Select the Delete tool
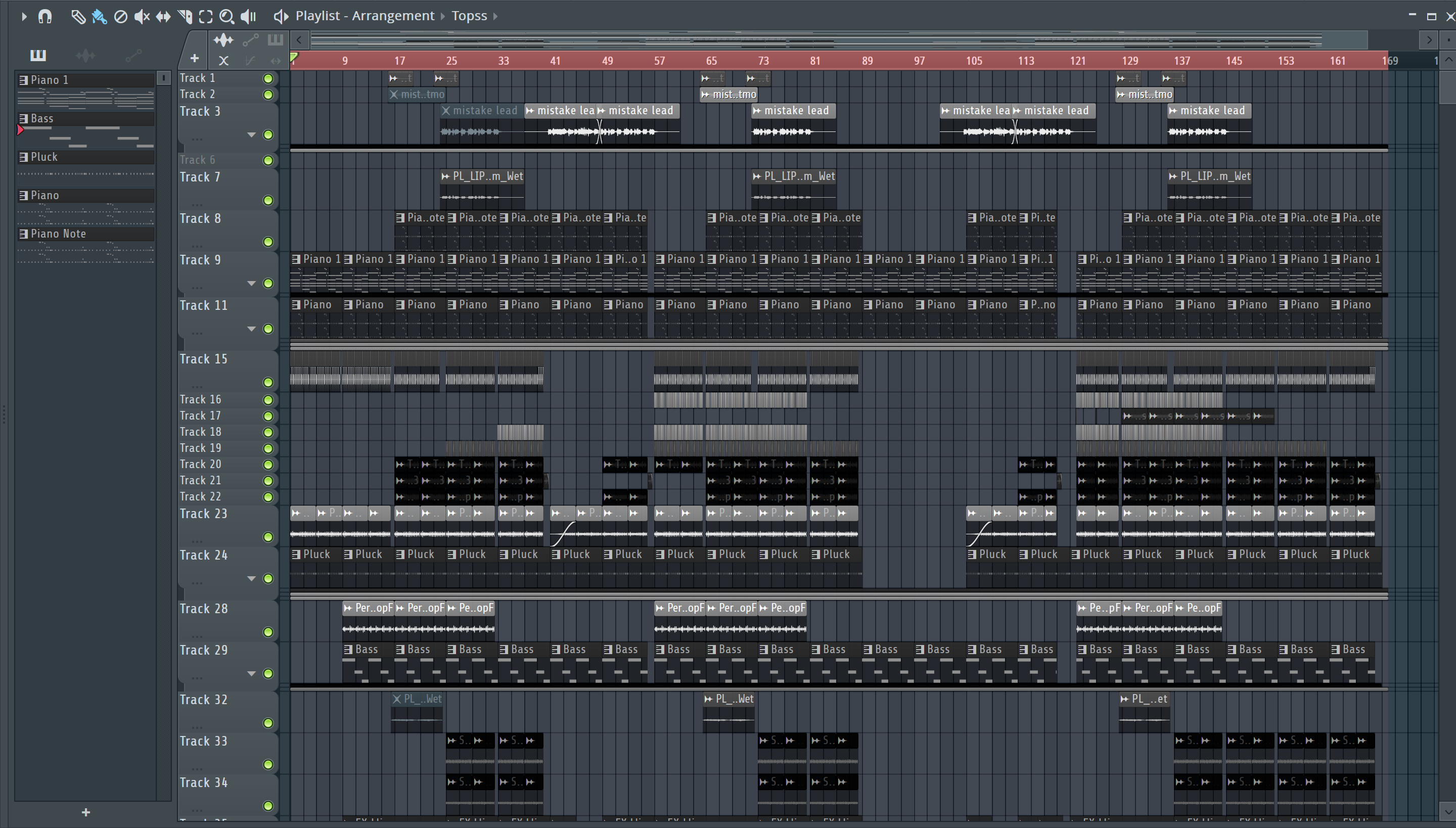The height and width of the screenshot is (828, 1456). tap(120, 17)
